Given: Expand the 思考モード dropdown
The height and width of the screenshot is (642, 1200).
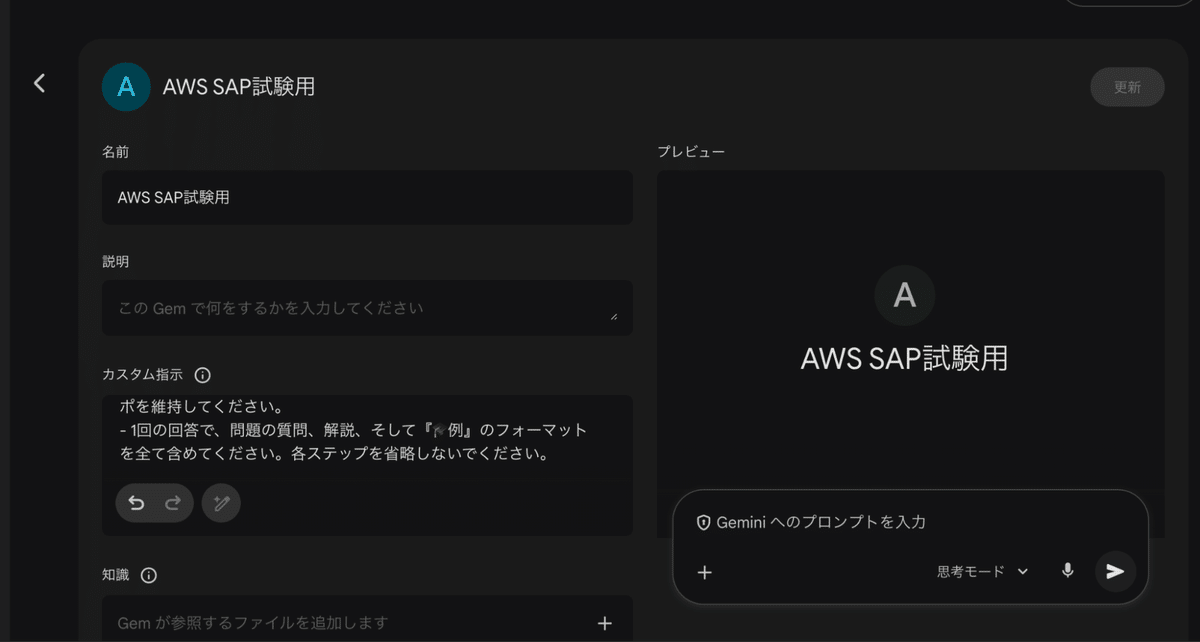Looking at the screenshot, I should point(982,572).
